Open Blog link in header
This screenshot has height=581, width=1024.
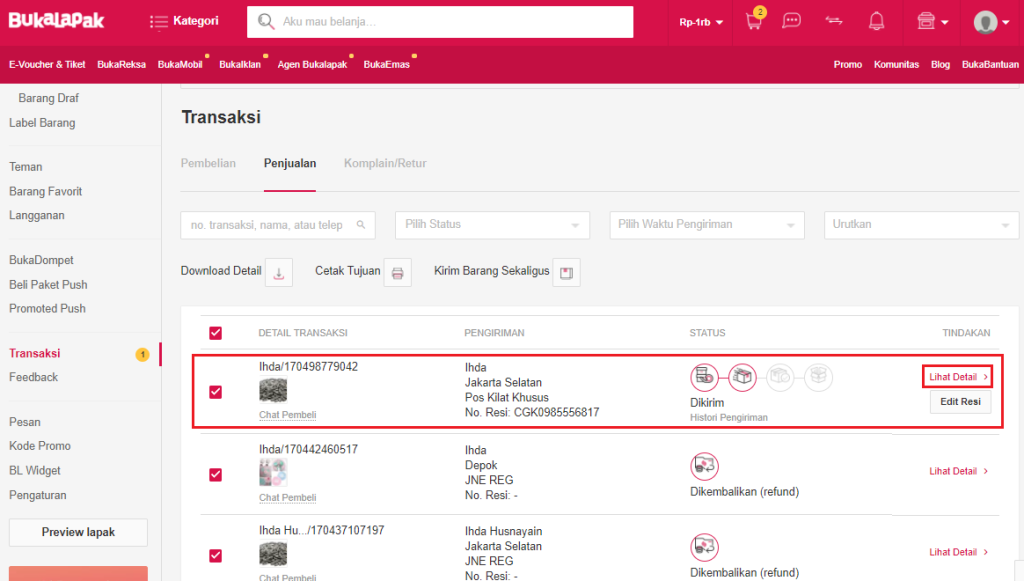tap(940, 64)
